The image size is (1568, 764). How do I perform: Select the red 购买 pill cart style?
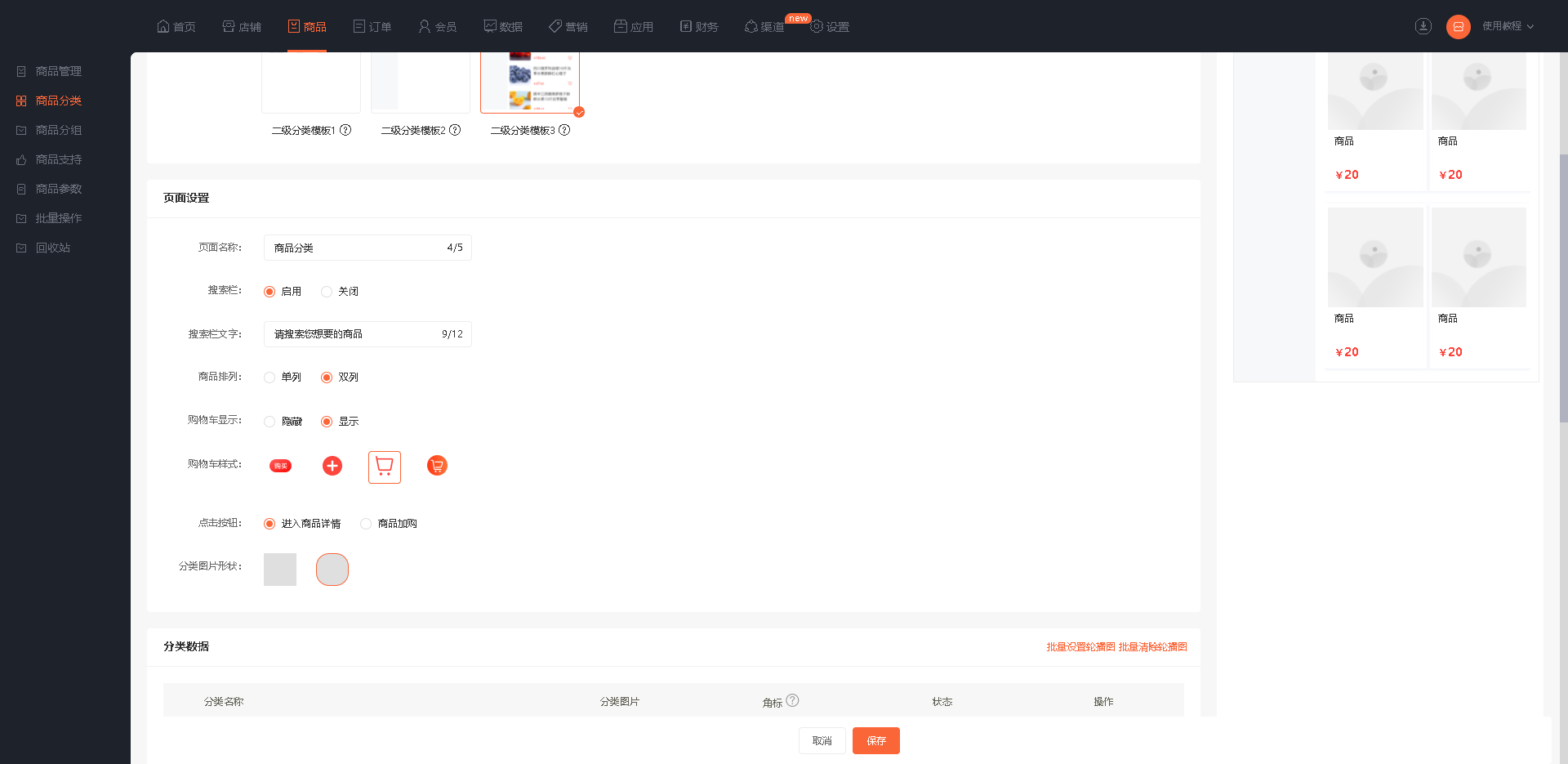280,466
